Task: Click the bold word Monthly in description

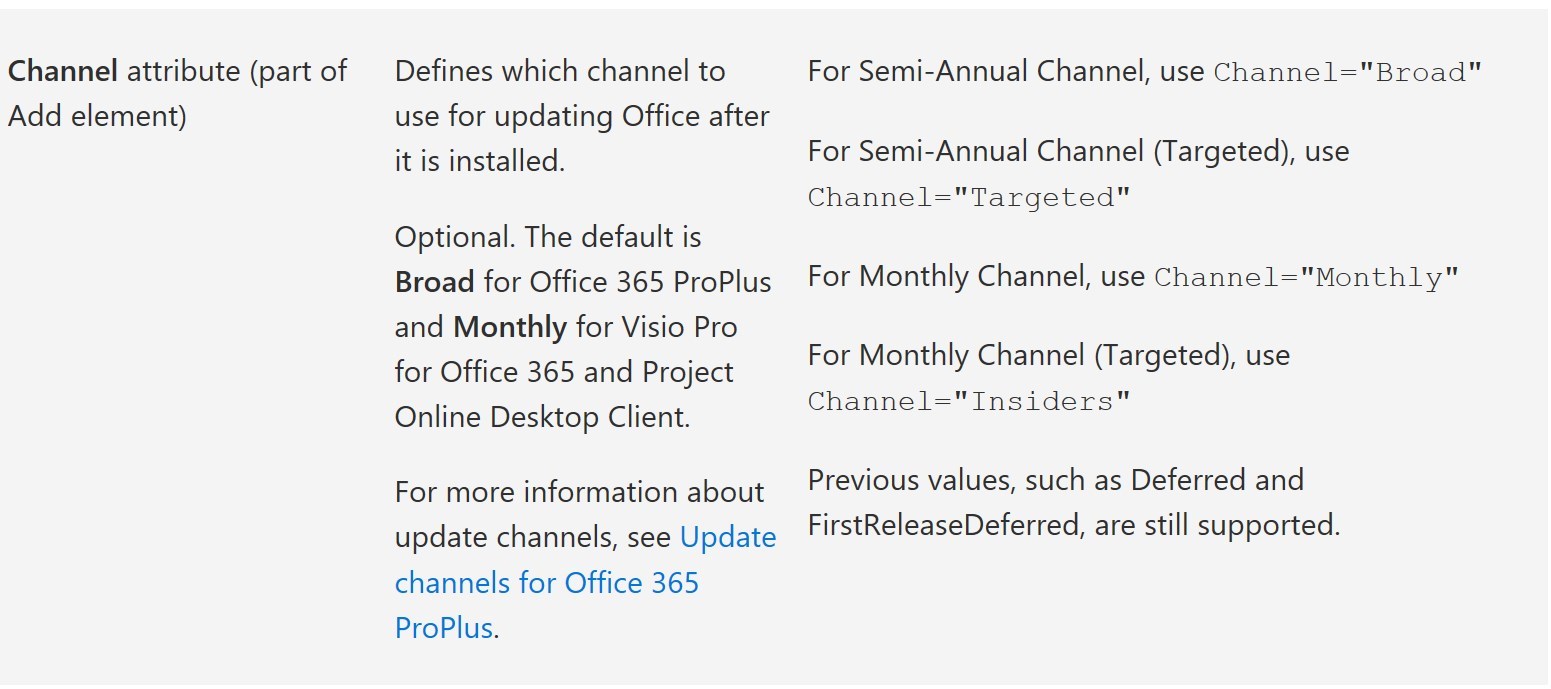Action: click(510, 327)
